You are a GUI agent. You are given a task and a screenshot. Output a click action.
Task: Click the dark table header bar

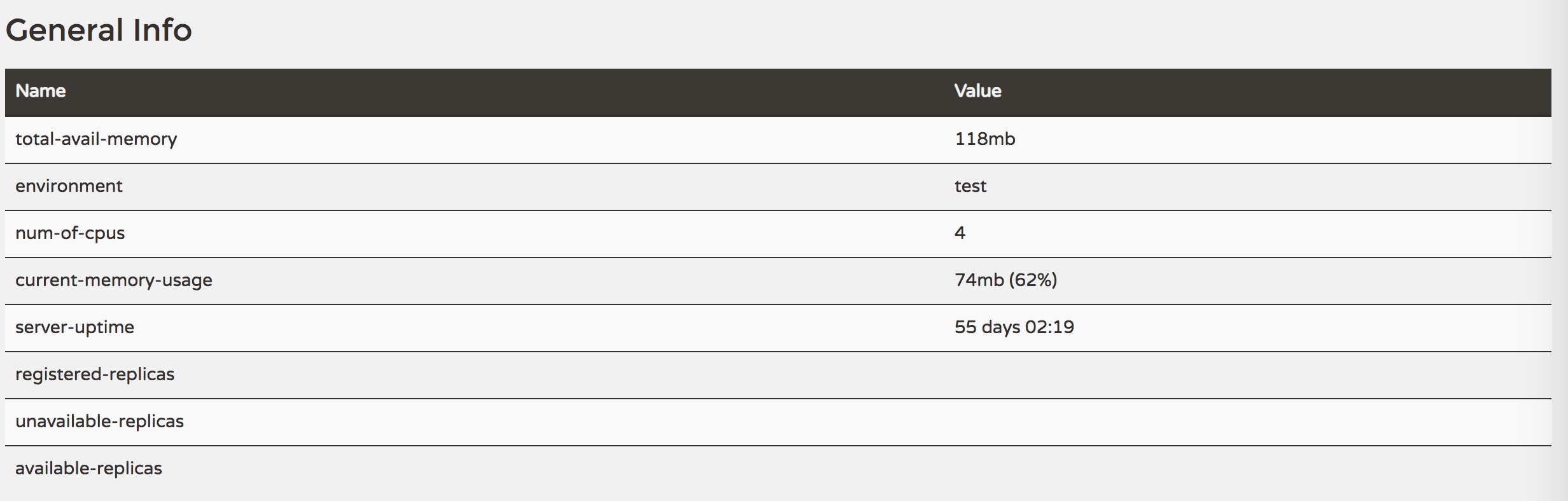click(x=778, y=92)
